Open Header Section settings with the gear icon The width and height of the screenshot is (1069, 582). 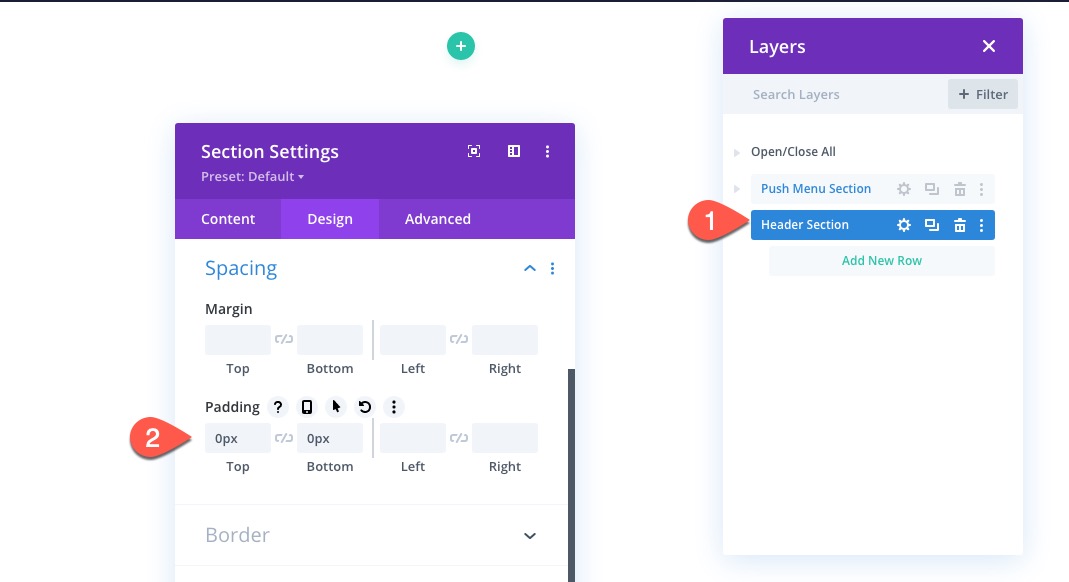click(903, 224)
